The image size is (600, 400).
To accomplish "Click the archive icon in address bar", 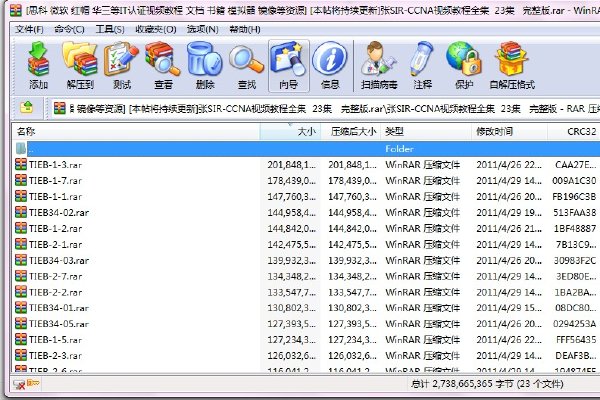I will pyautogui.click(x=59, y=108).
